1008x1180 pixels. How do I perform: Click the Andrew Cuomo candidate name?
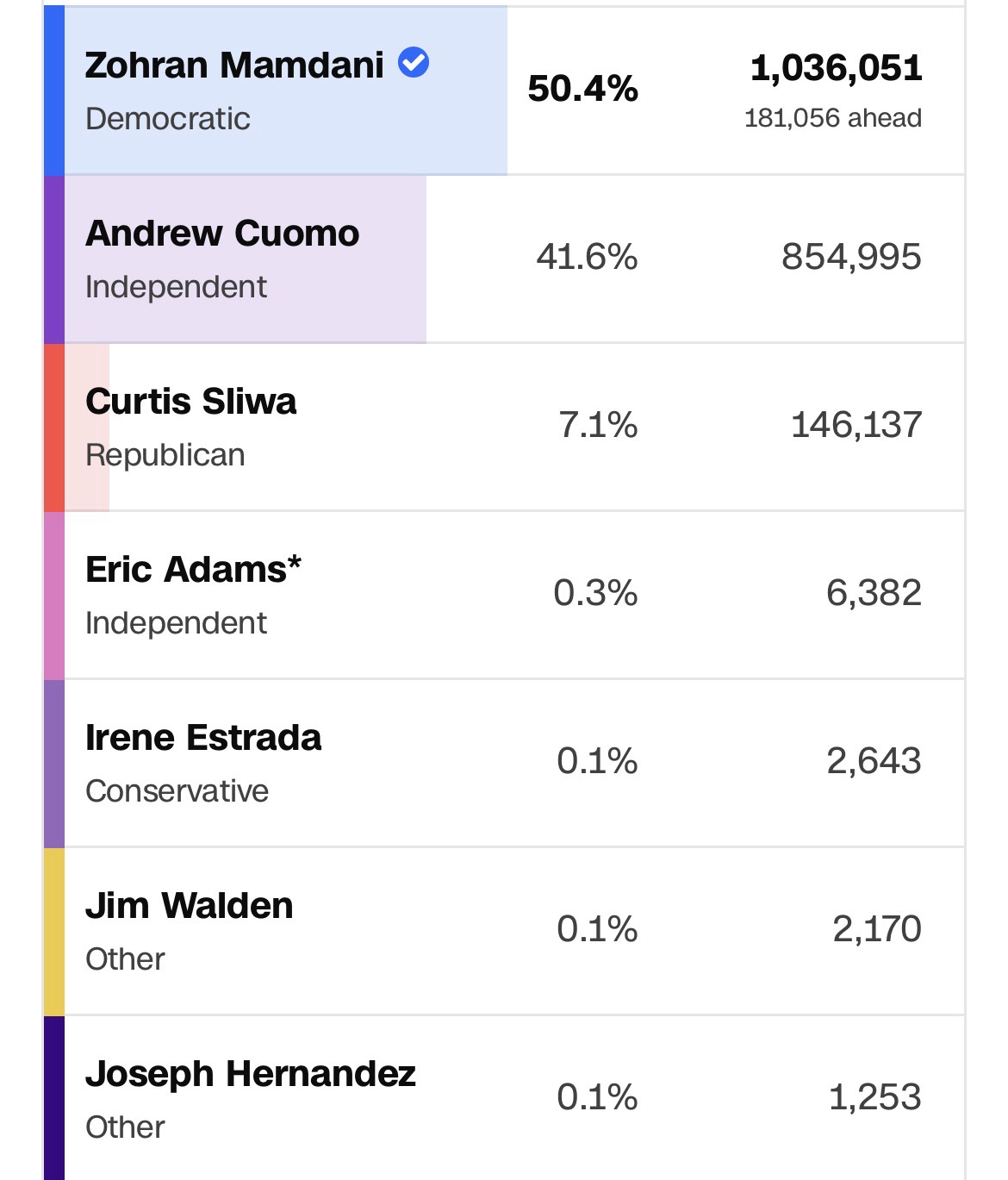222,234
